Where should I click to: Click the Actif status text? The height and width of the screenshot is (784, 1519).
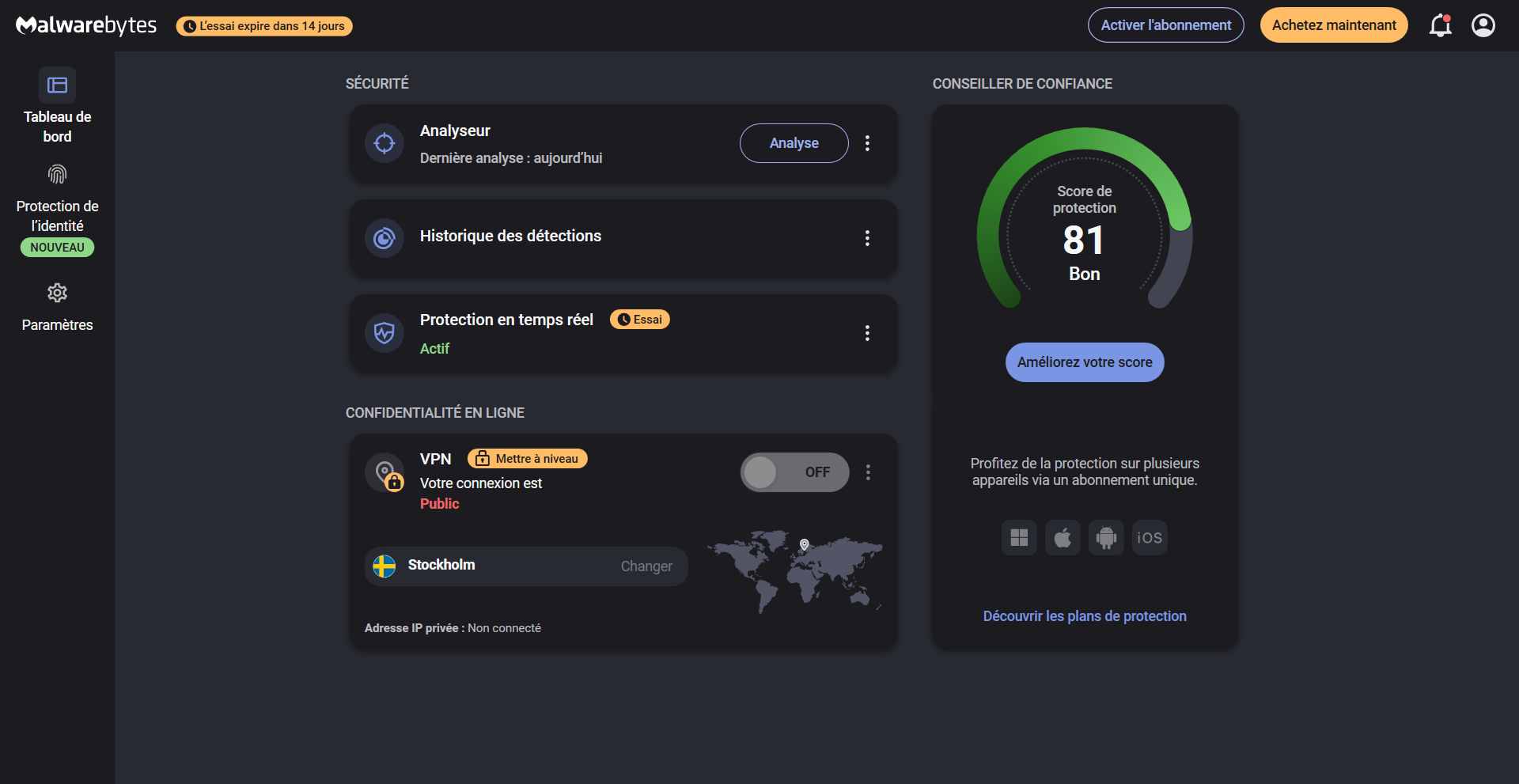[434, 349]
